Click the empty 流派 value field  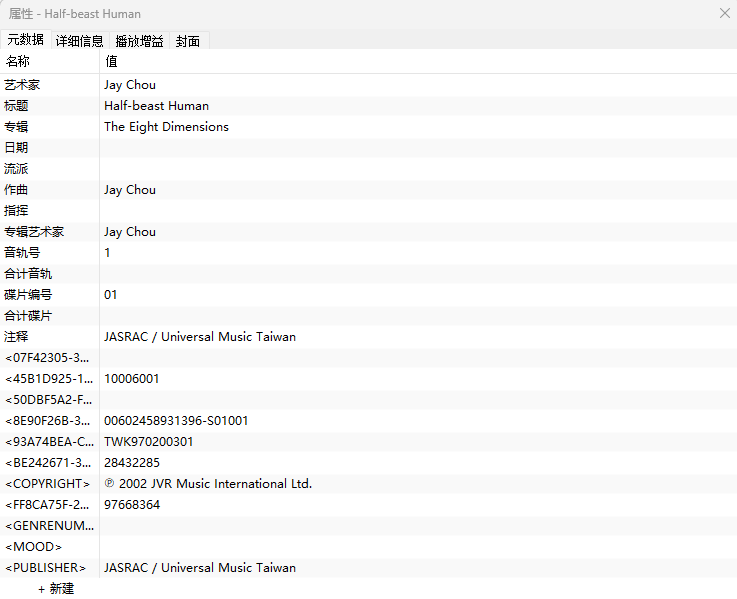pyautogui.click(x=418, y=169)
